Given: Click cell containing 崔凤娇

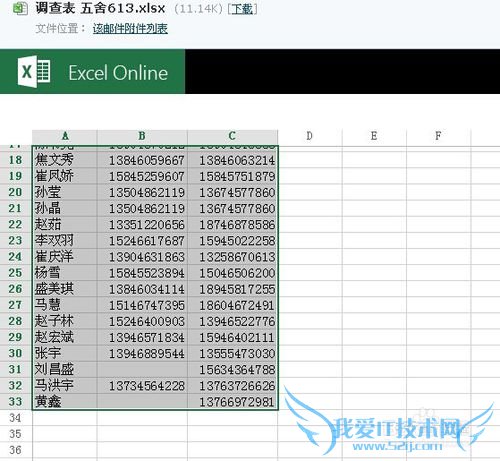Looking at the screenshot, I should point(65,176).
